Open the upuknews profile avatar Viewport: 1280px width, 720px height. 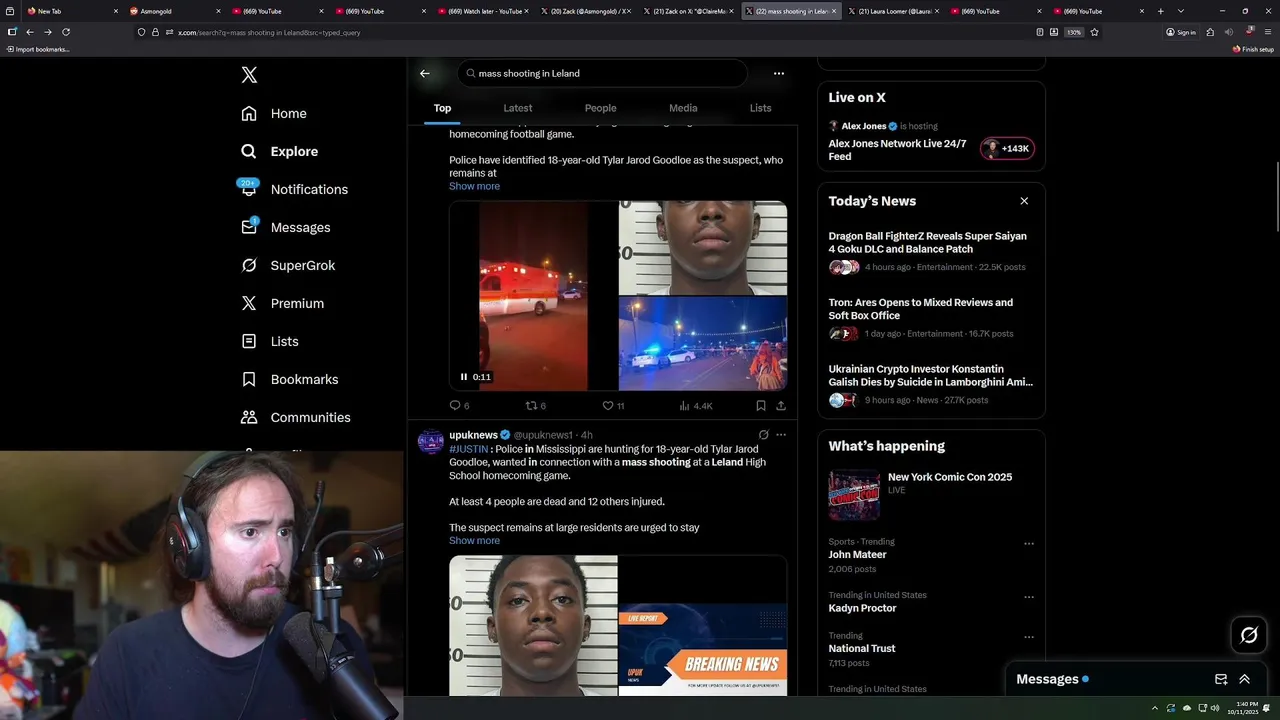pos(431,442)
